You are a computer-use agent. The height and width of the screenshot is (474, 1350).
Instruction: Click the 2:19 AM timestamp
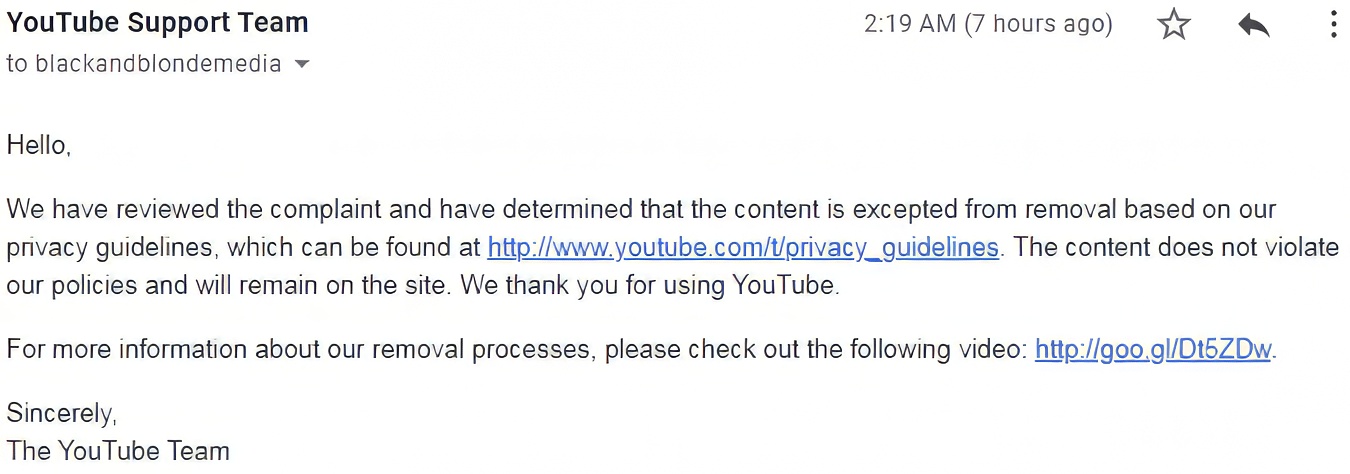[x=909, y=24]
